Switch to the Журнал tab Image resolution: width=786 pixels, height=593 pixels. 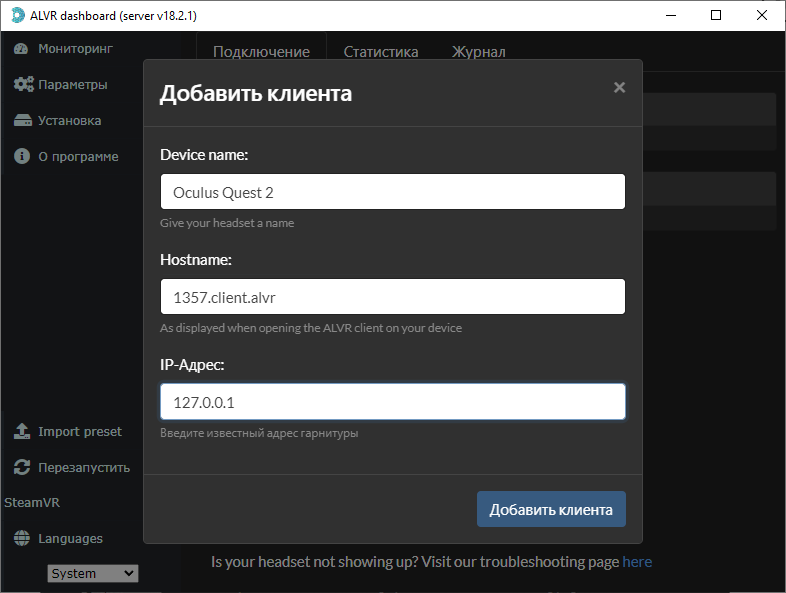tap(479, 52)
